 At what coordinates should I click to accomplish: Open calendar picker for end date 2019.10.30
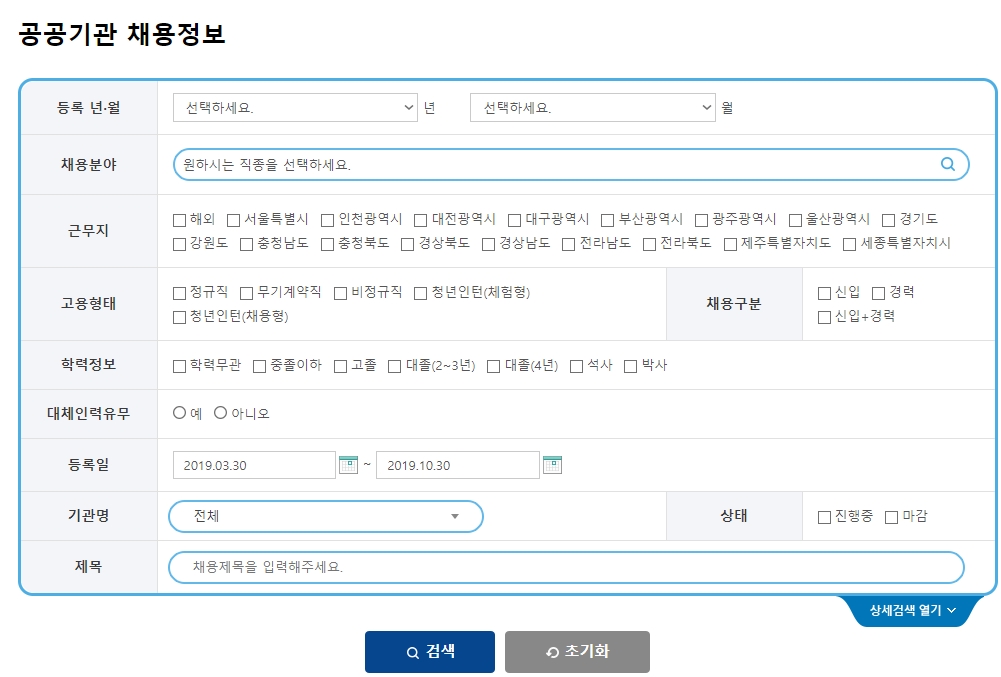[552, 464]
